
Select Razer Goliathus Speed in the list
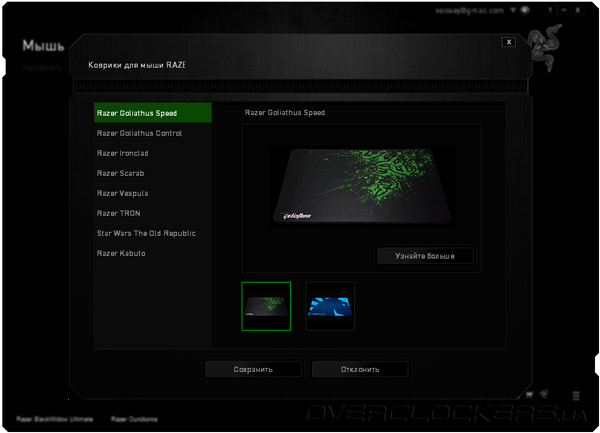click(153, 113)
